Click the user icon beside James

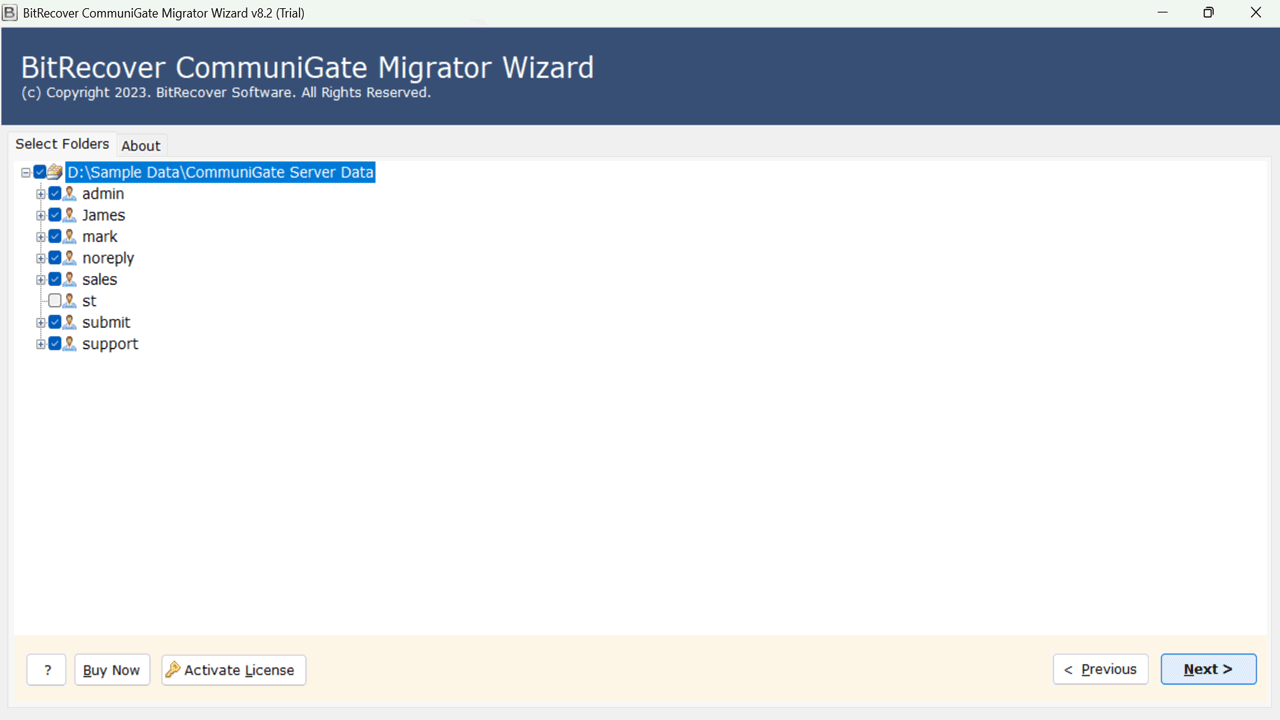(x=70, y=215)
